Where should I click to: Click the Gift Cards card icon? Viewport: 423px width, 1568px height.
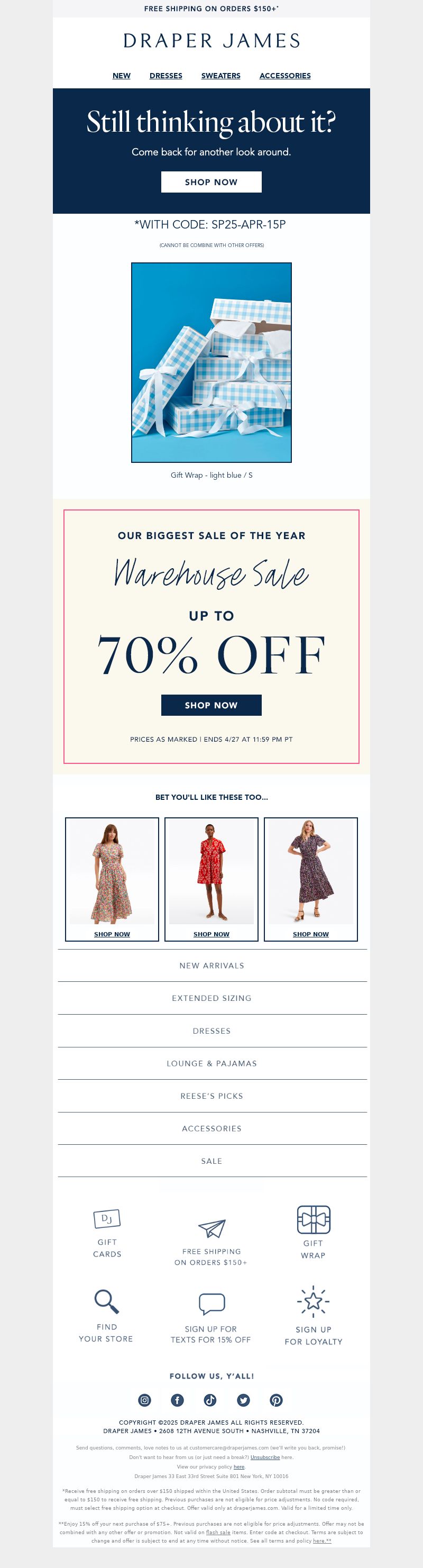pos(106,1219)
